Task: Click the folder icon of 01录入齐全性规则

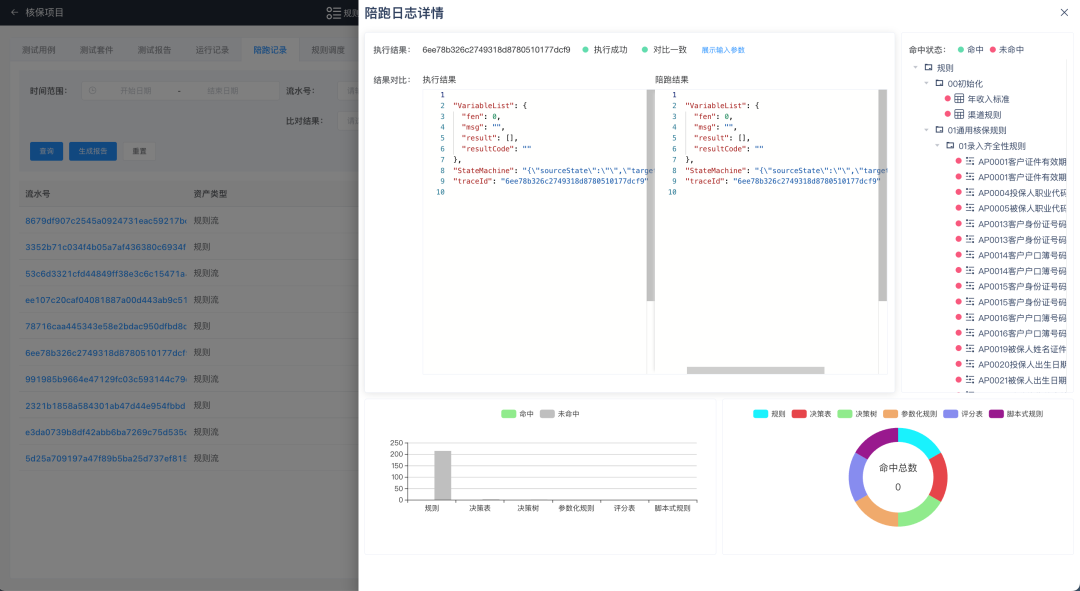Action: tap(949, 146)
